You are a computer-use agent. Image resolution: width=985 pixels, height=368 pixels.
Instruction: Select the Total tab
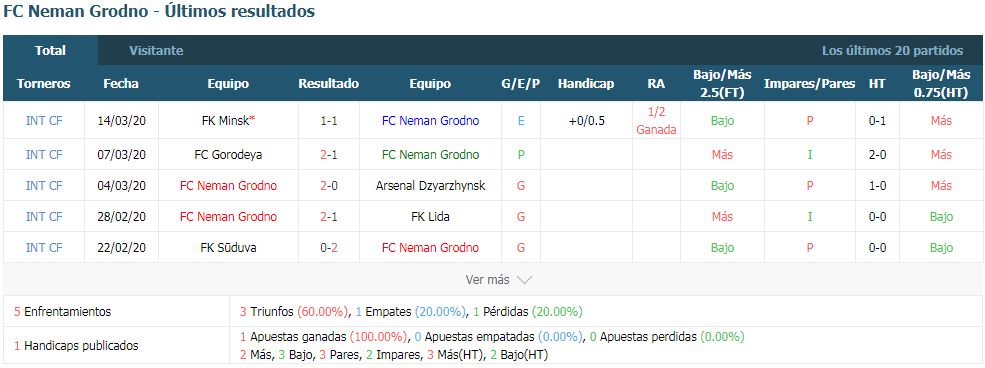[50, 51]
